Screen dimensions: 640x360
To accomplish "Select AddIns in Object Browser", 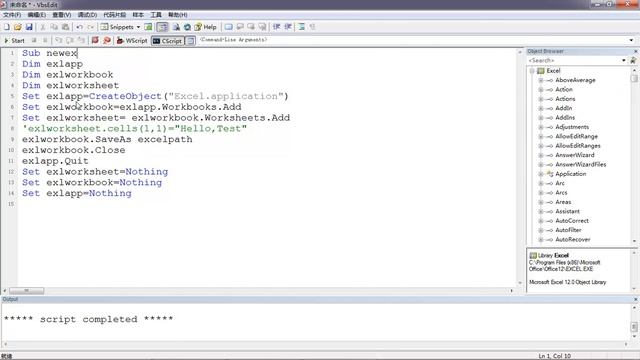I will (565, 118).
